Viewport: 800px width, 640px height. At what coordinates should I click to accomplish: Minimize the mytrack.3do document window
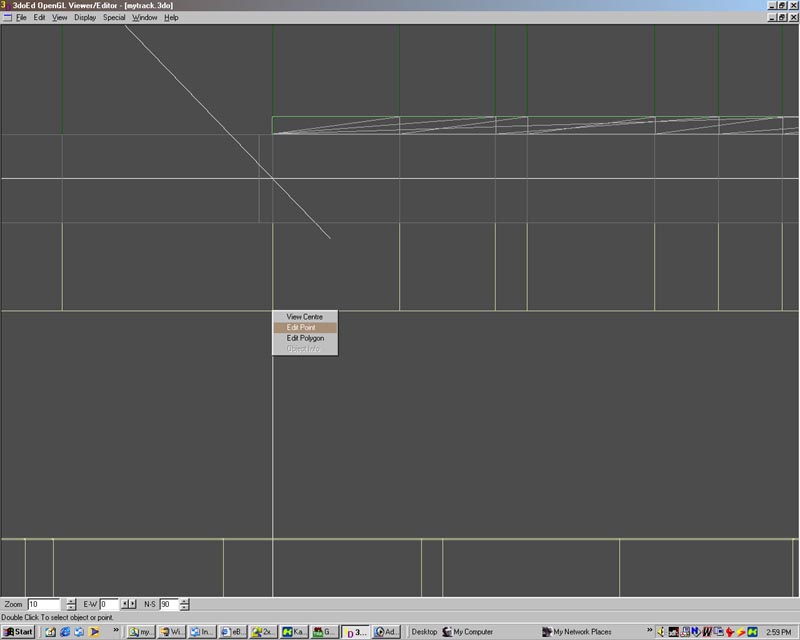772,17
